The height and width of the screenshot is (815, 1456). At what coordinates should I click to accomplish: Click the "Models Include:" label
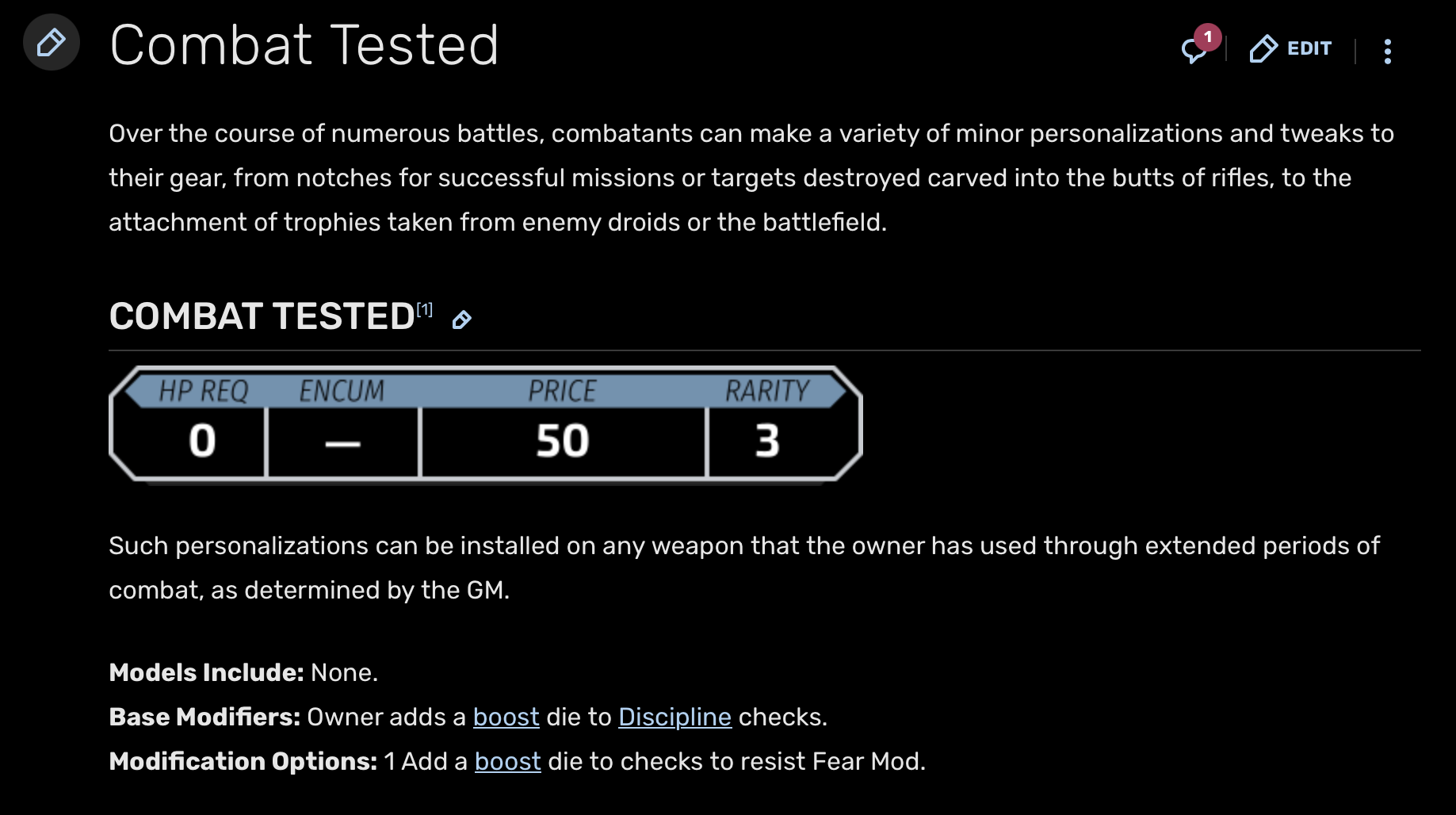pos(206,672)
